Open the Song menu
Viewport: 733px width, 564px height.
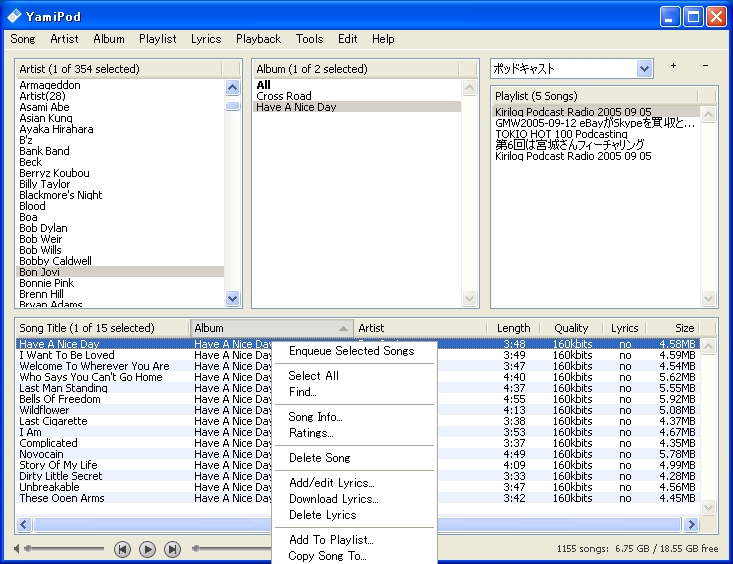coord(23,39)
